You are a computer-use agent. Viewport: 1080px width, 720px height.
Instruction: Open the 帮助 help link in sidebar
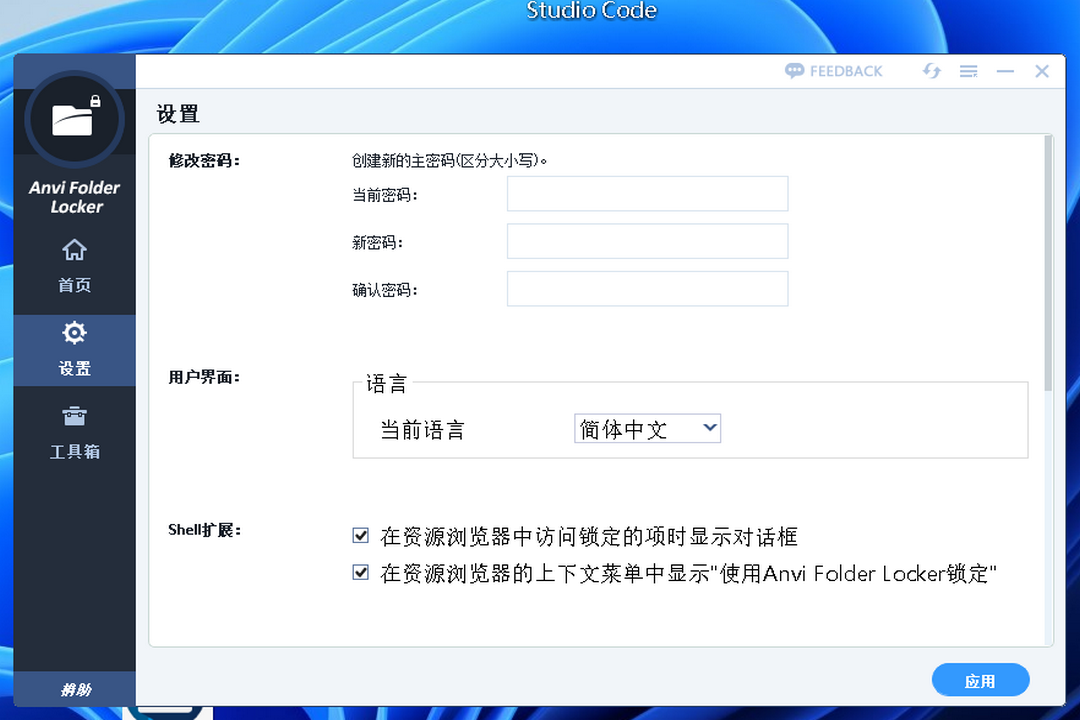(75, 689)
